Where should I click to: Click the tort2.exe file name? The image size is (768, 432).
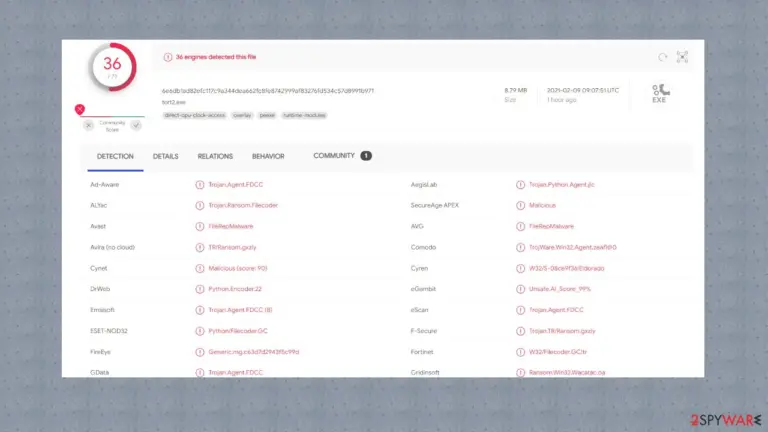(x=174, y=102)
